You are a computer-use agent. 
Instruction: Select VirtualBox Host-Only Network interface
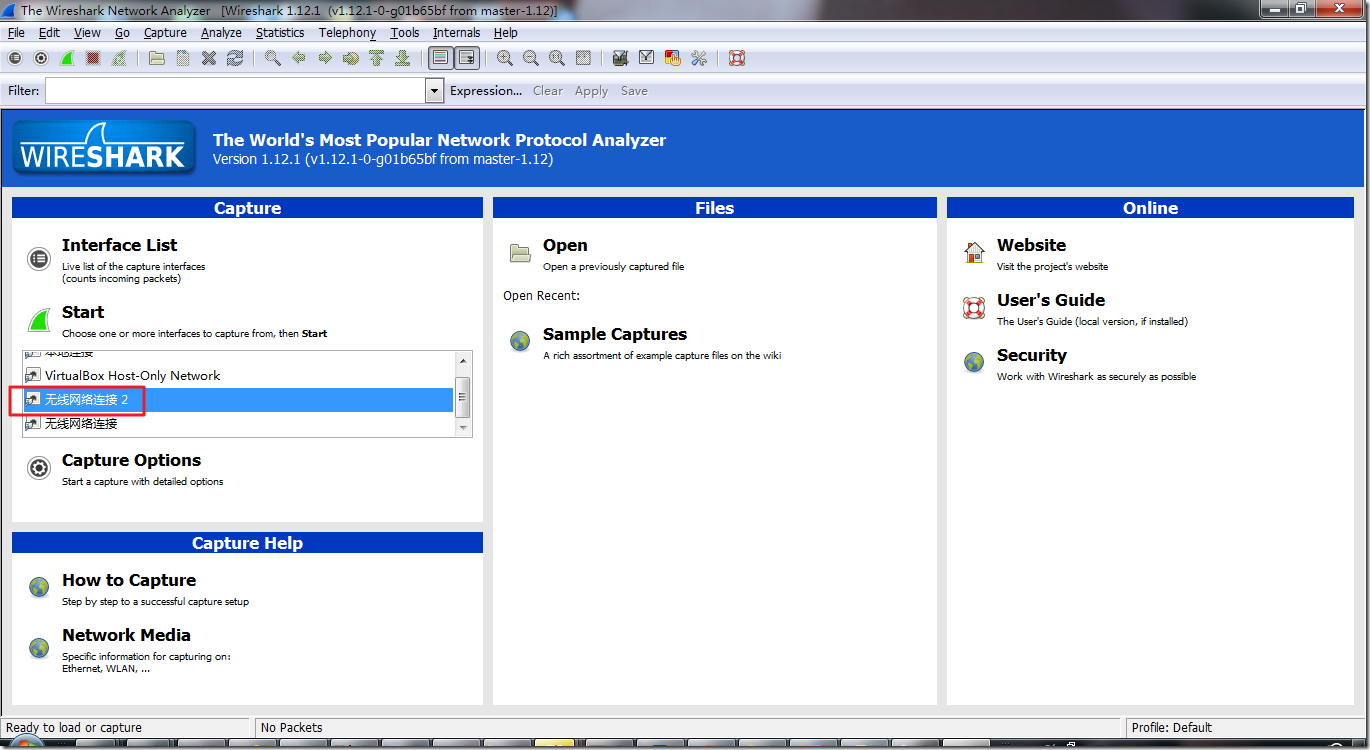pos(238,376)
